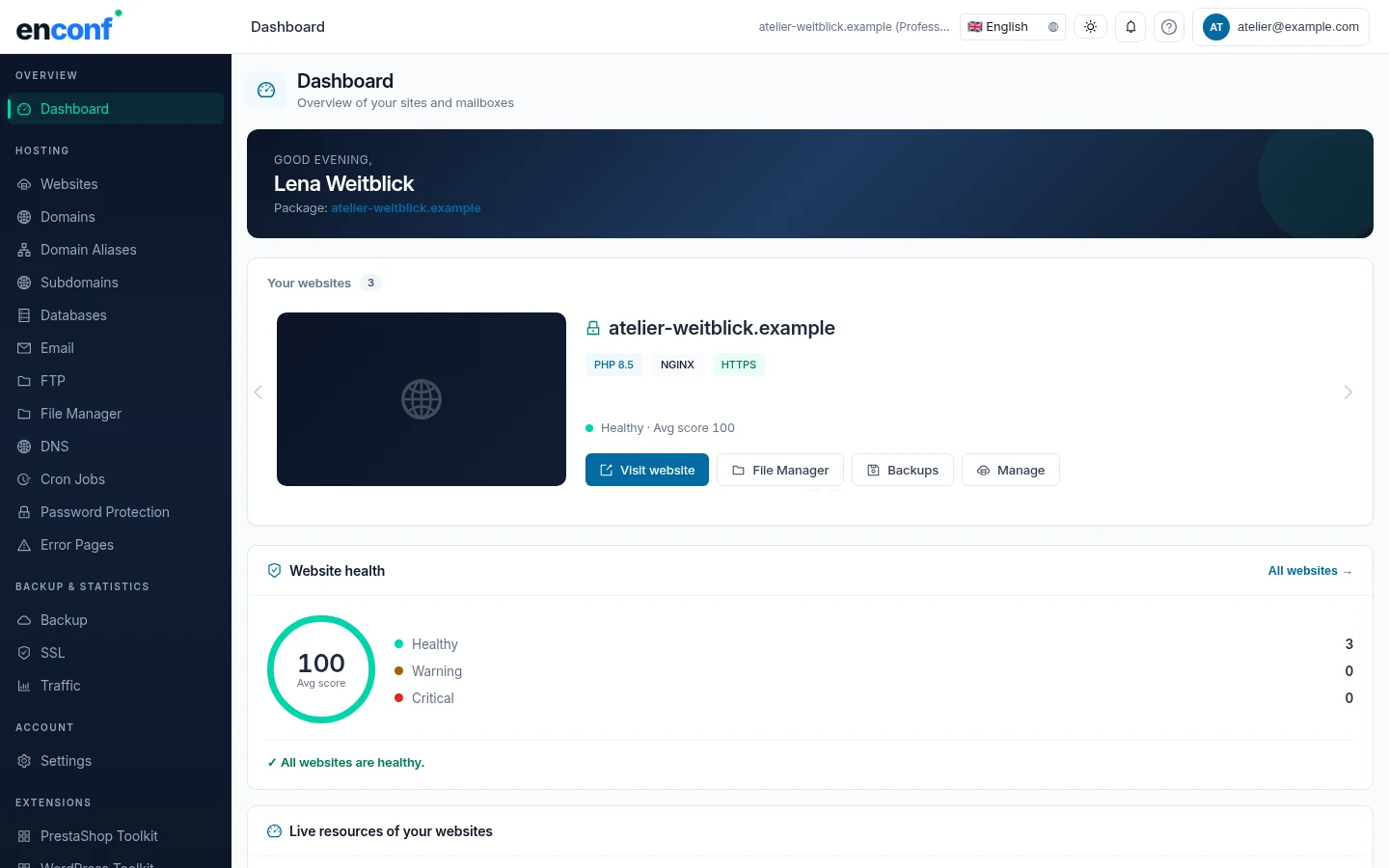Open Databases from sidebar

pos(116,315)
